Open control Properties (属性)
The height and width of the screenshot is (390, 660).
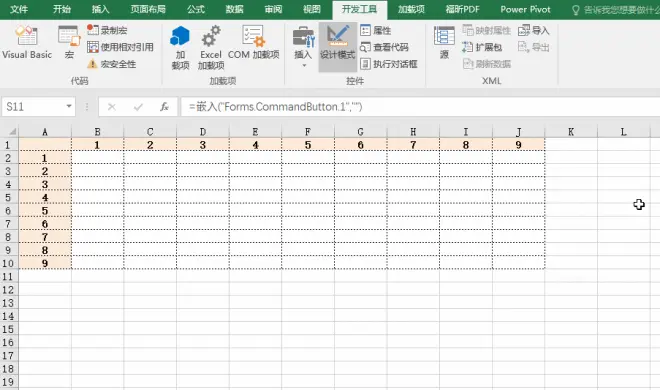click(x=376, y=30)
